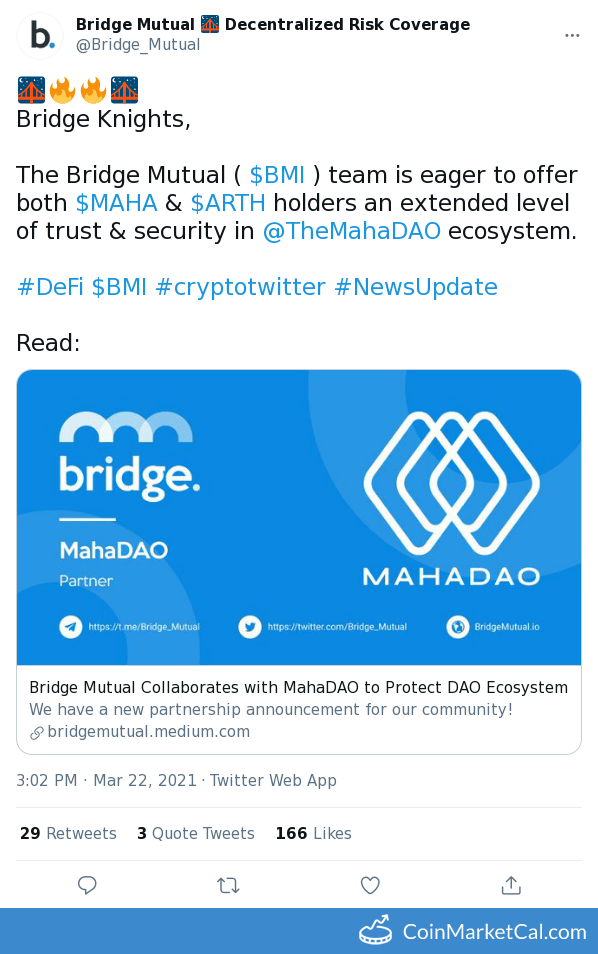Click the CoinMarketCal logo icon

click(x=375, y=931)
